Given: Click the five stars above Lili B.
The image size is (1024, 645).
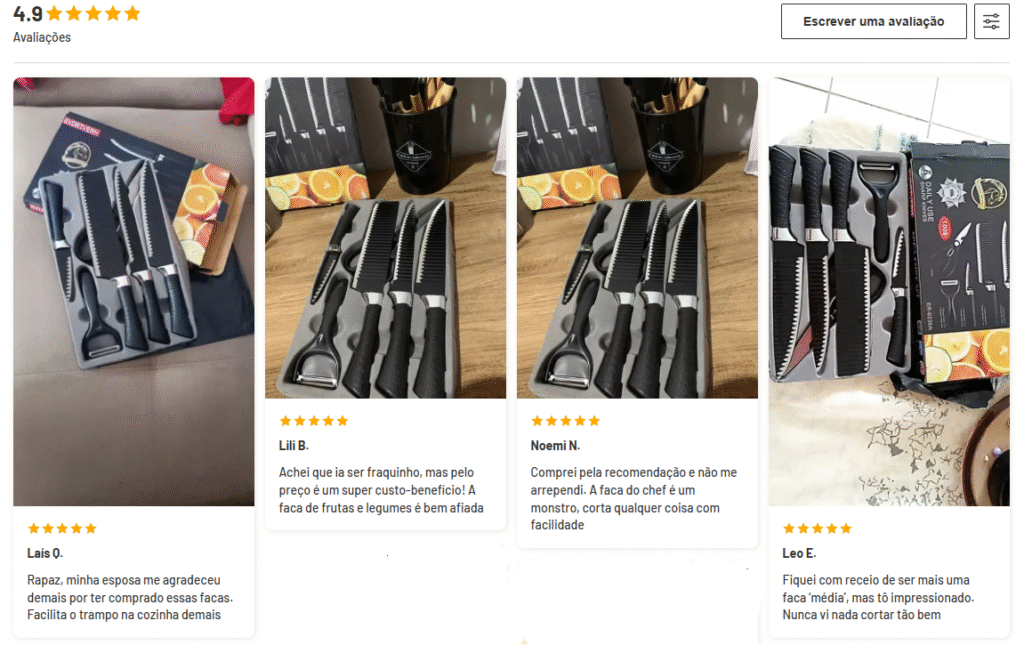Looking at the screenshot, I should (x=314, y=421).
